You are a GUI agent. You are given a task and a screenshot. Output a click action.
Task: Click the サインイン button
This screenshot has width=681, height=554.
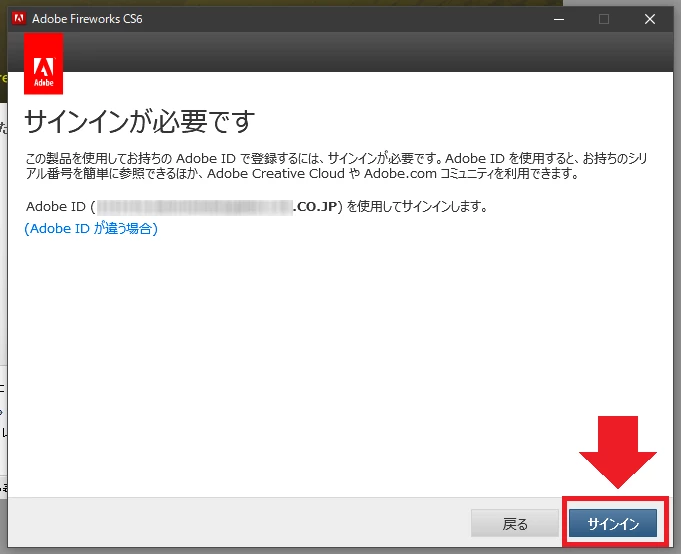[613, 523]
